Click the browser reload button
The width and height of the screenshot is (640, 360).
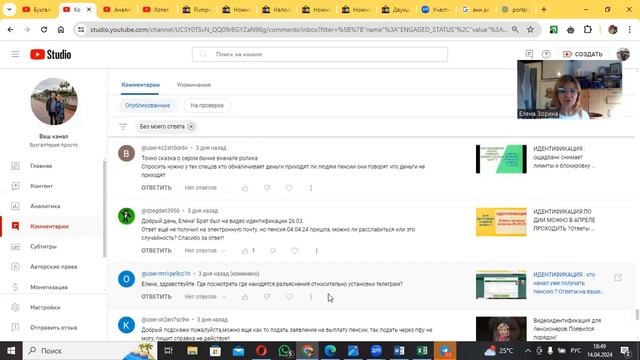coord(44,29)
